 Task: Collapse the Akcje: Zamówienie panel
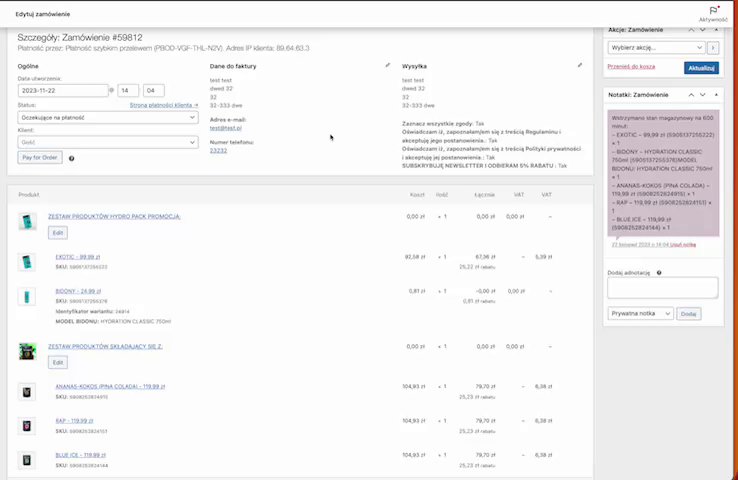[716, 30]
